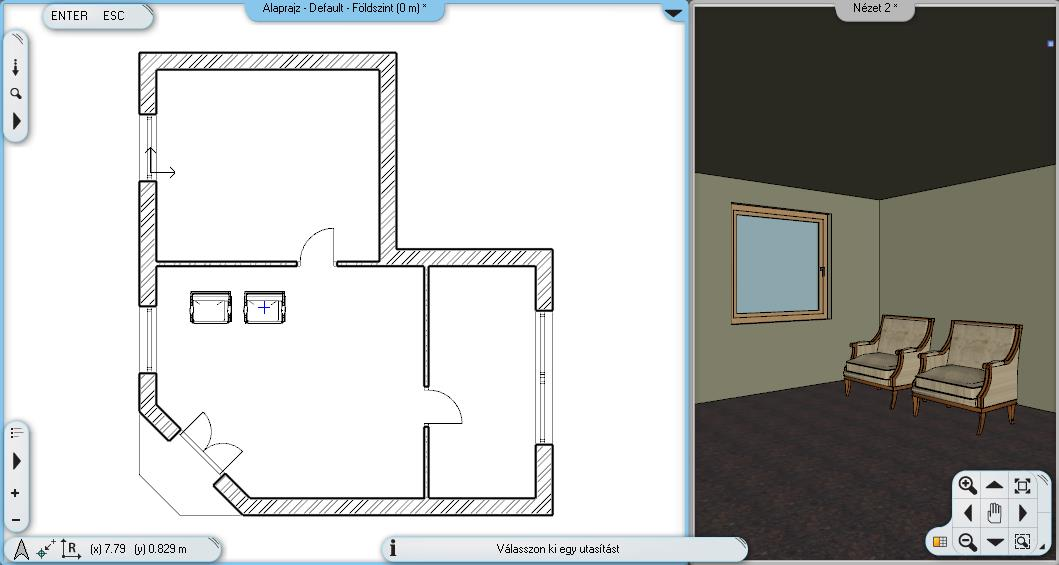Pan the 3D view left with left arrow

pyautogui.click(x=968, y=513)
